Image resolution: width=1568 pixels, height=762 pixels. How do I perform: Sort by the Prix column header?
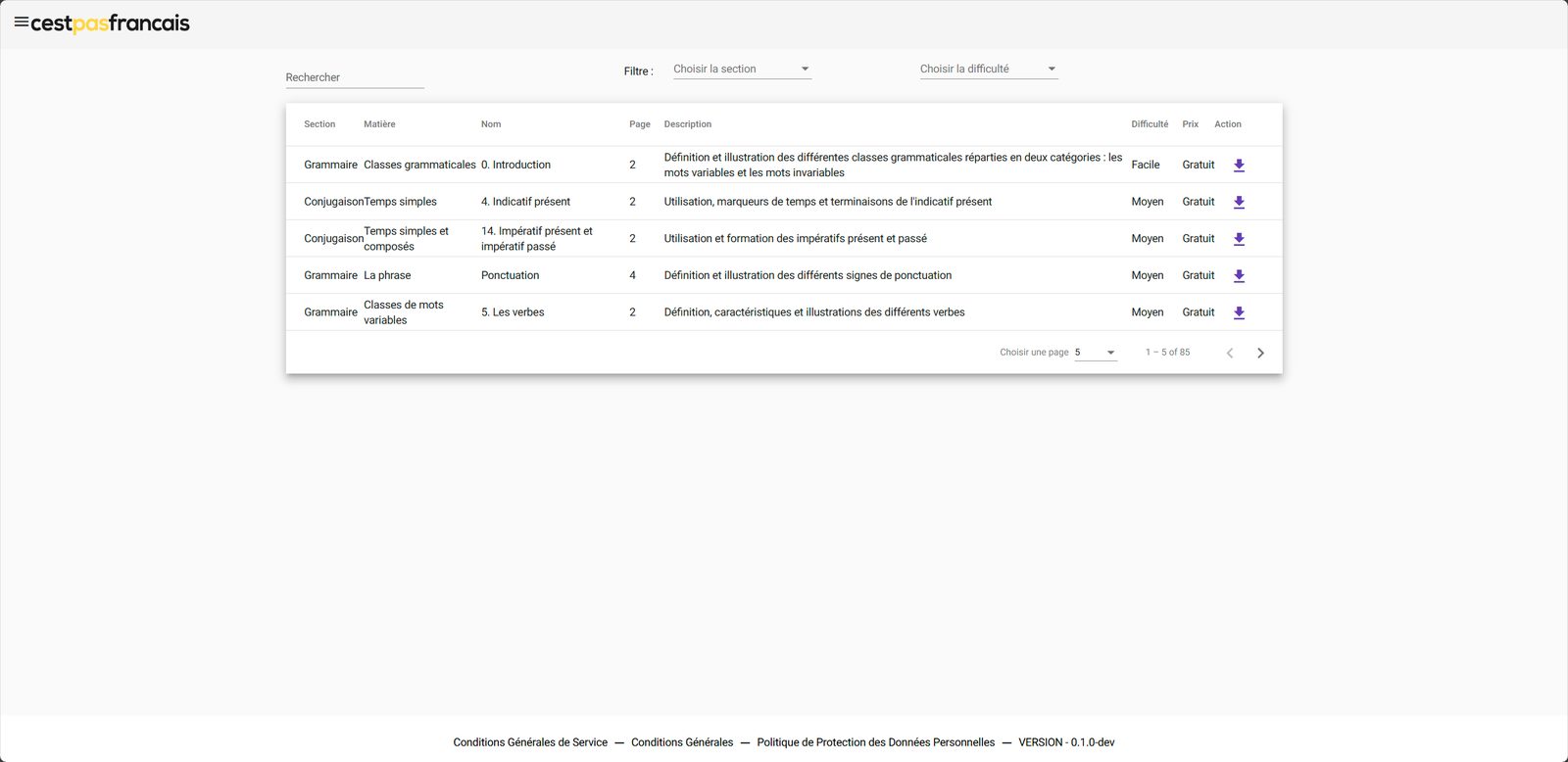click(x=1190, y=124)
